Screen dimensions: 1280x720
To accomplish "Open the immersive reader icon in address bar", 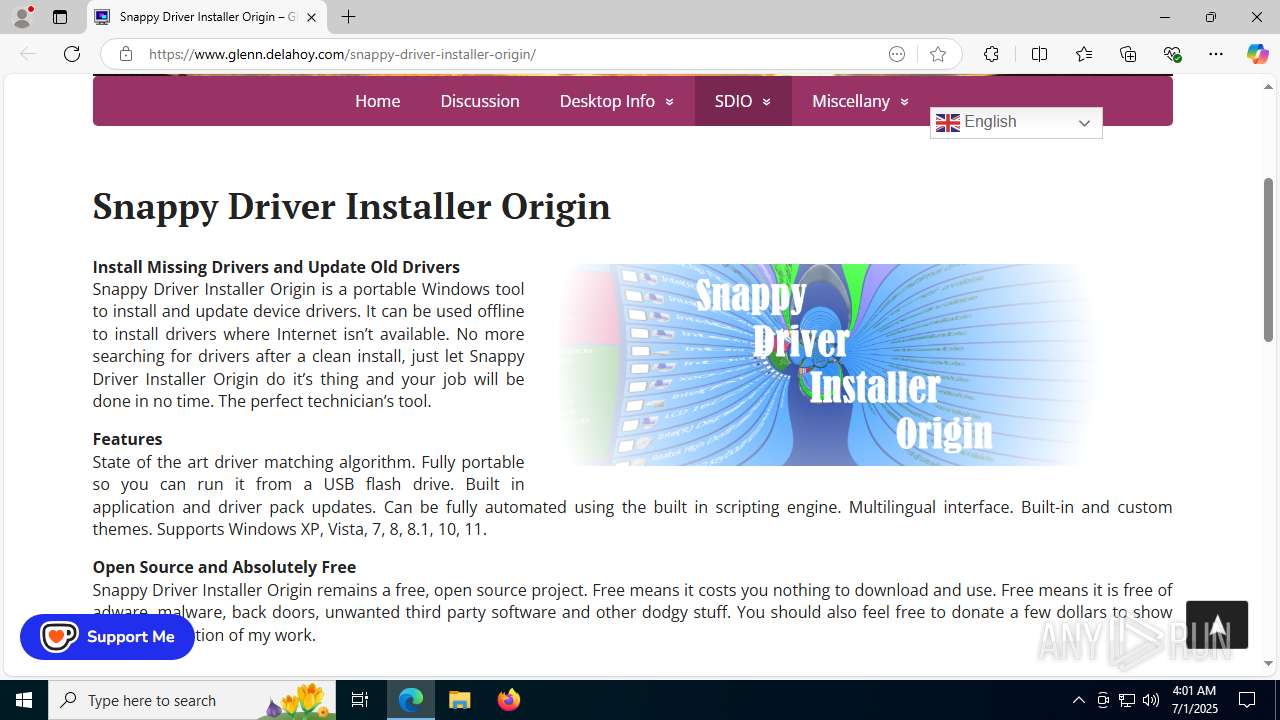I will (897, 54).
